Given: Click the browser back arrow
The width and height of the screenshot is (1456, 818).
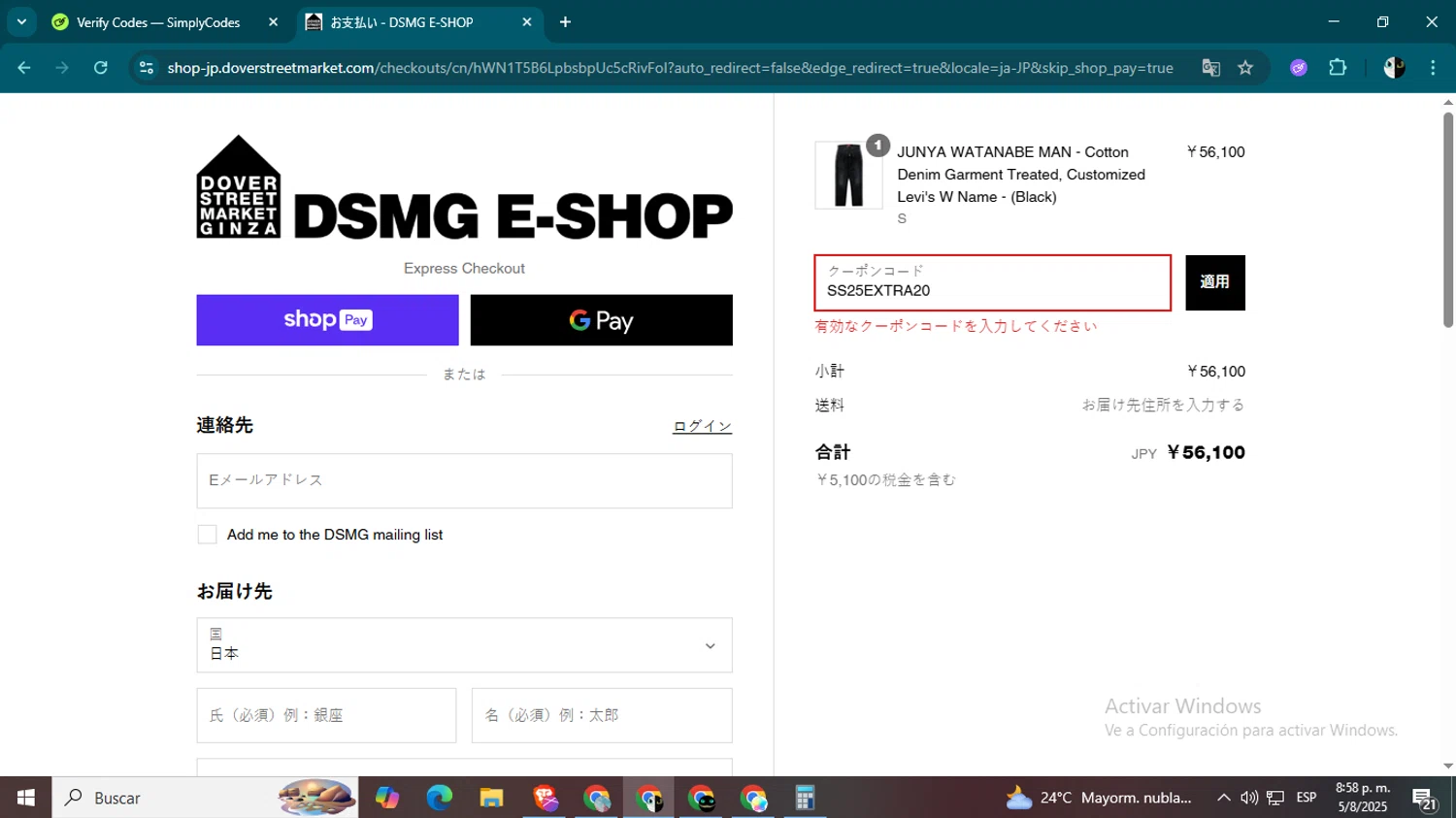Looking at the screenshot, I should (x=24, y=68).
